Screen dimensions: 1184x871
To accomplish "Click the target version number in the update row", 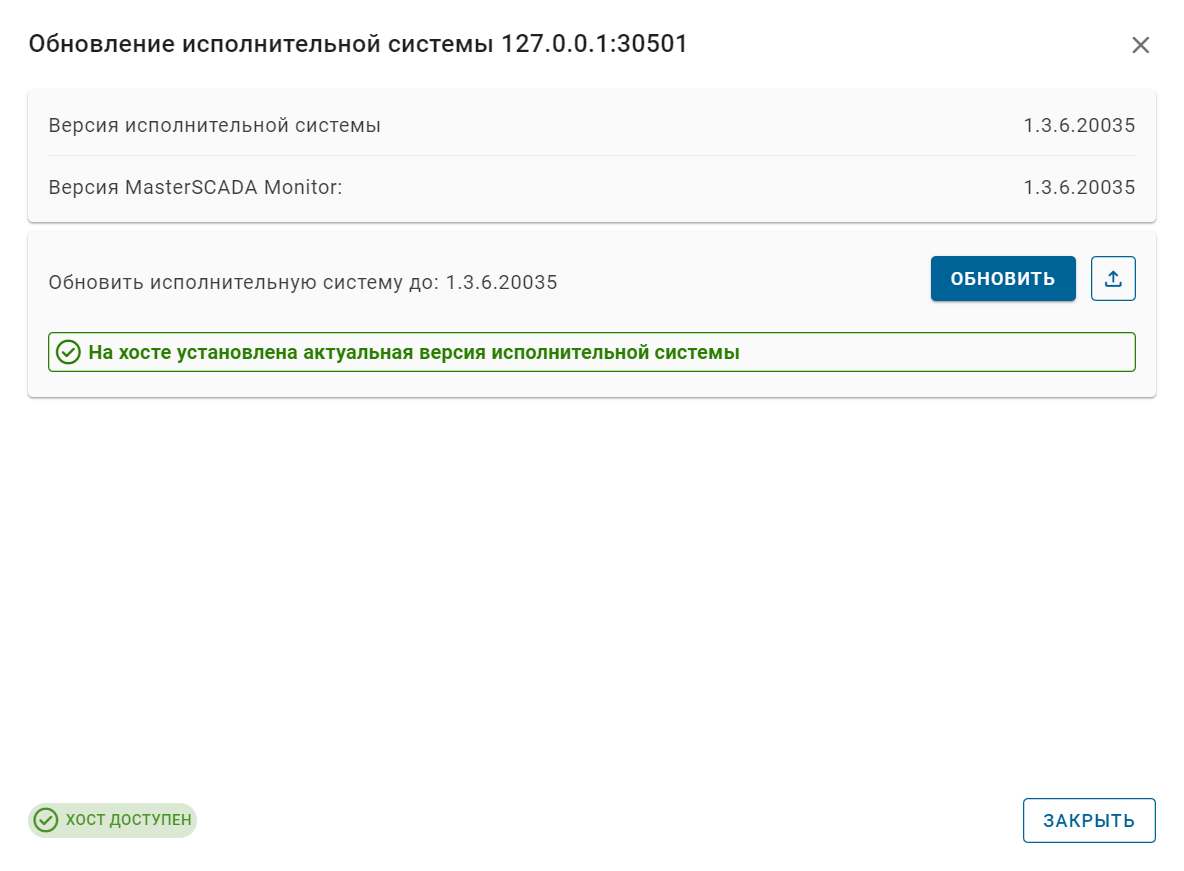I will coord(501,283).
